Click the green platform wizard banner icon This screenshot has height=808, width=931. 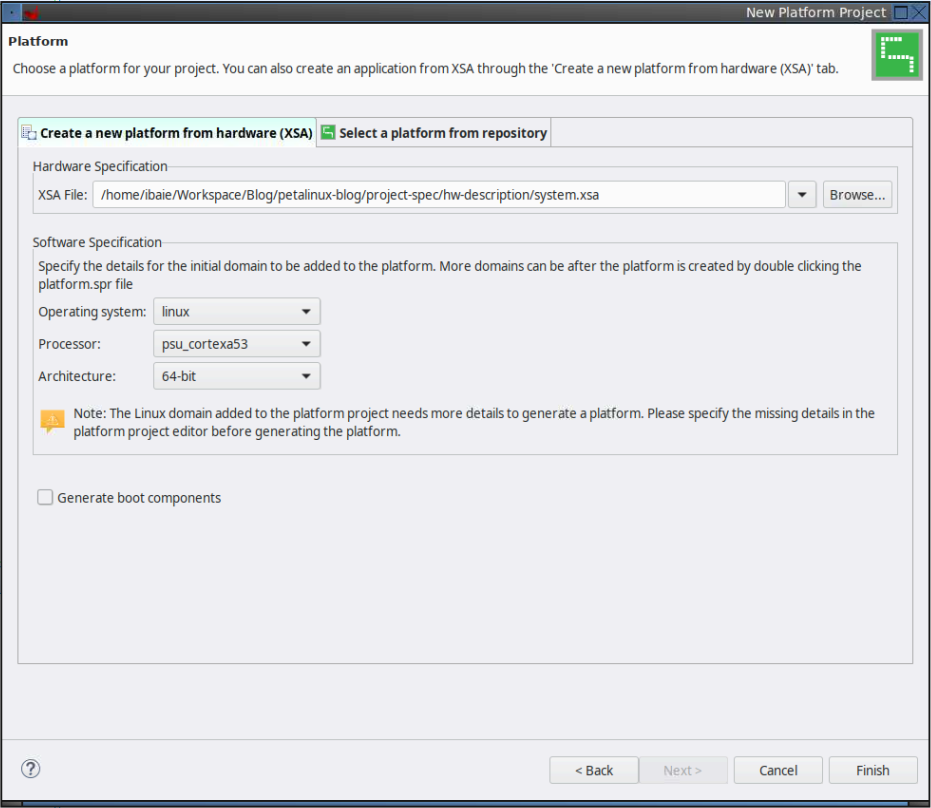[x=896, y=56]
